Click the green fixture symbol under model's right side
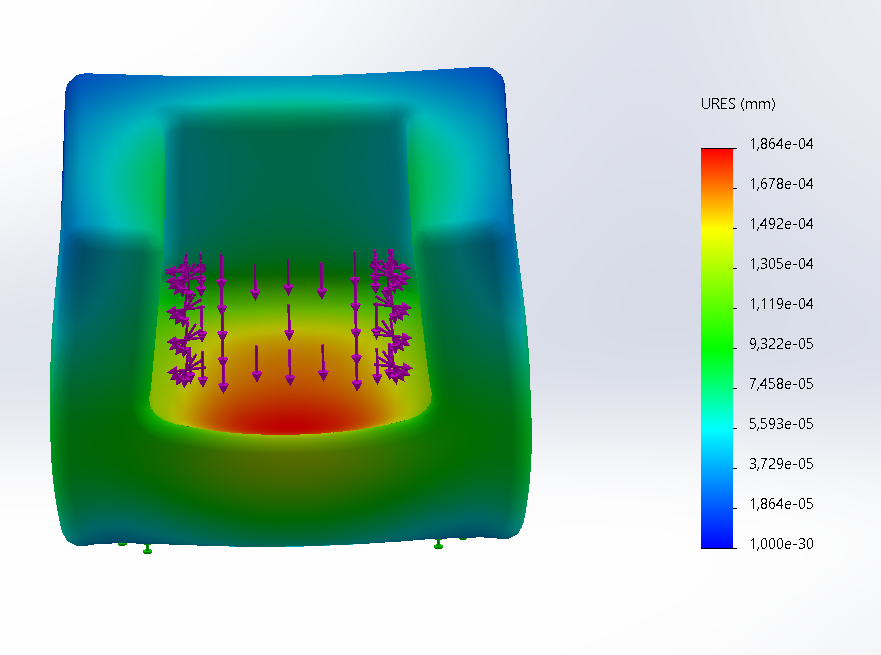This screenshot has height=655, width=881. (x=438, y=545)
